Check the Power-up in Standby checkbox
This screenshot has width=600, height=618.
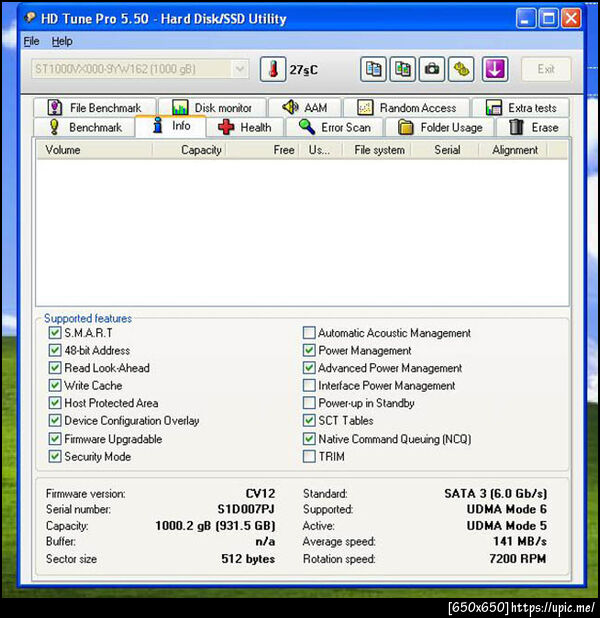309,403
